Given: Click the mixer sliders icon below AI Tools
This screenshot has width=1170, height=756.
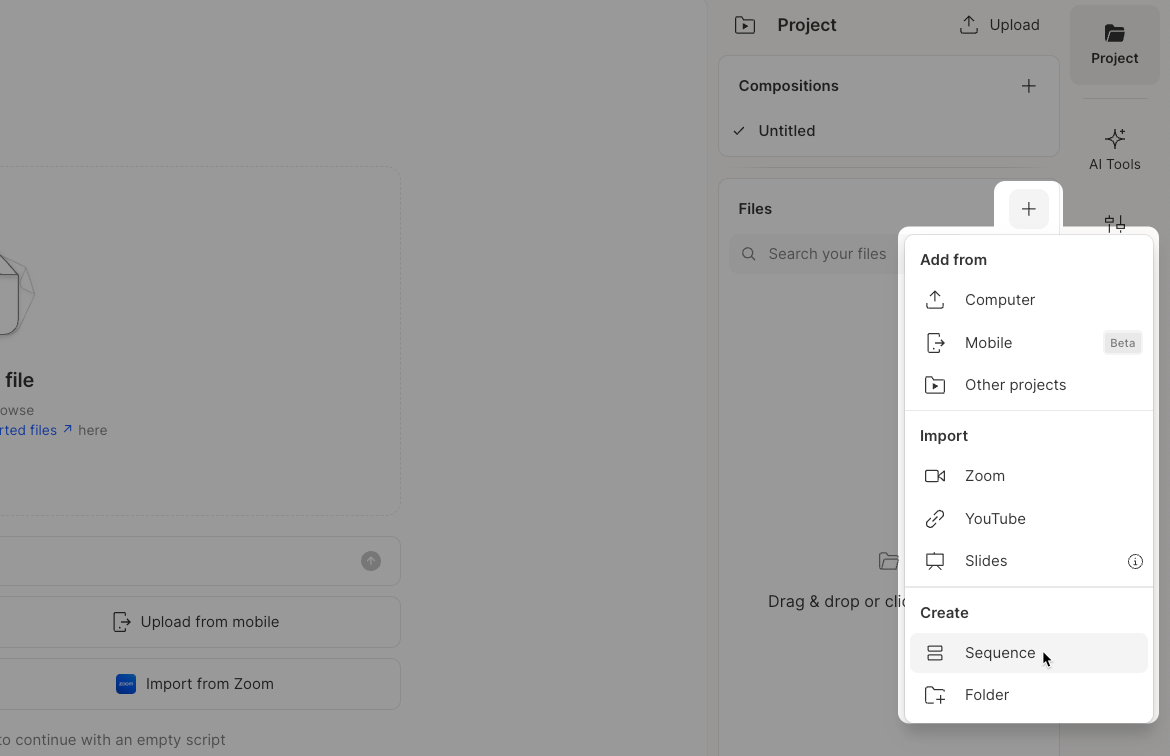Looking at the screenshot, I should click(x=1114, y=224).
